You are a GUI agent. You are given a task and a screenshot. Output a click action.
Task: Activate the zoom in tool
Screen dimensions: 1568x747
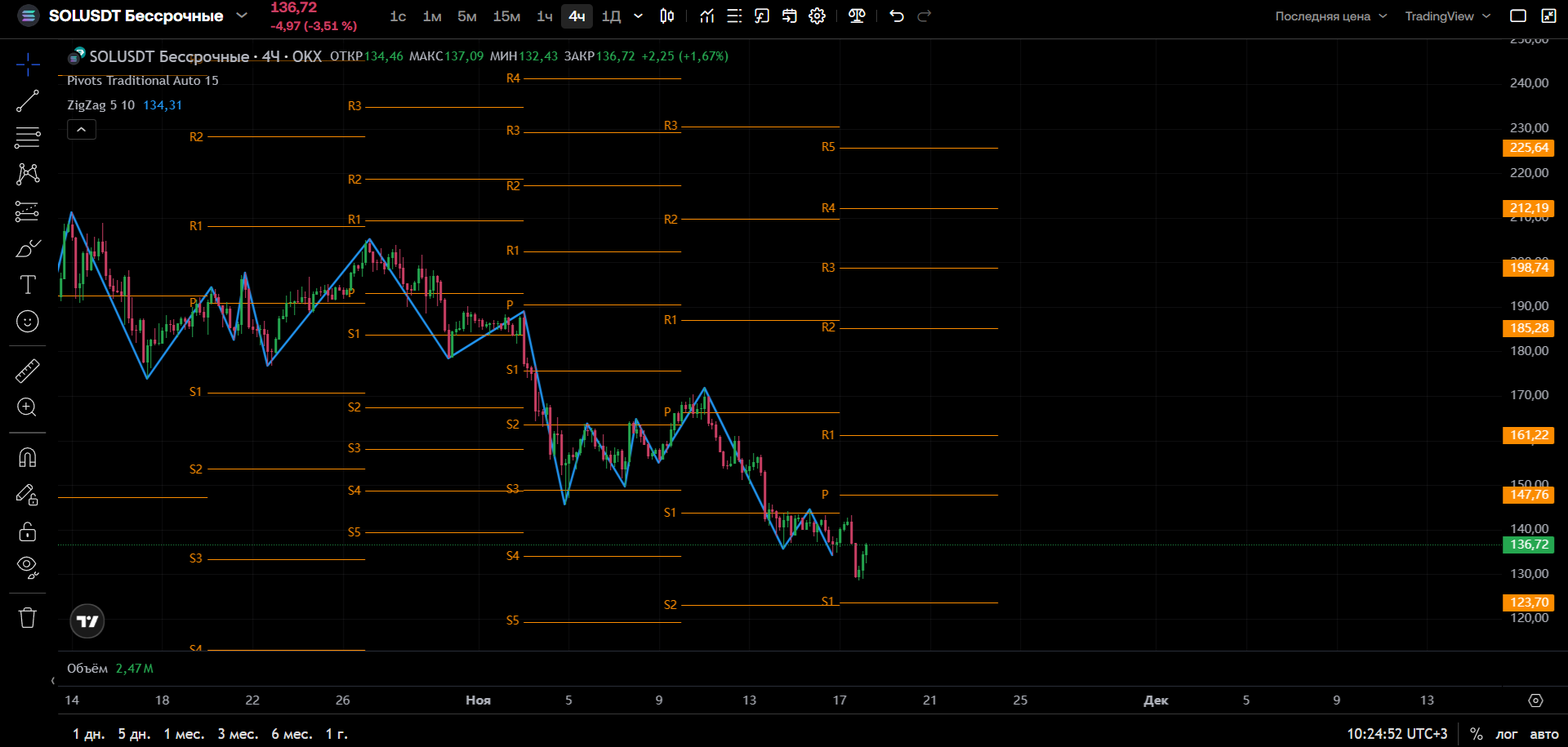(x=28, y=407)
